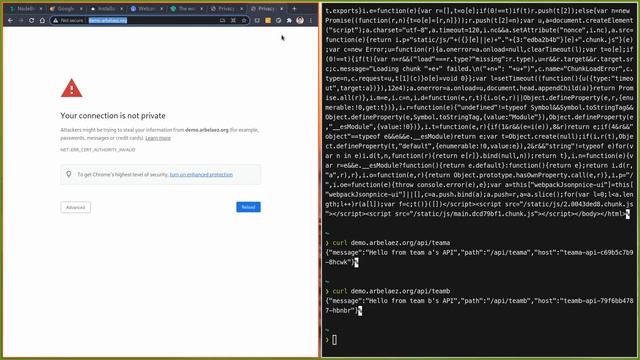Click the Advanced button
Viewport: 640px width, 360px height.
coord(76,207)
